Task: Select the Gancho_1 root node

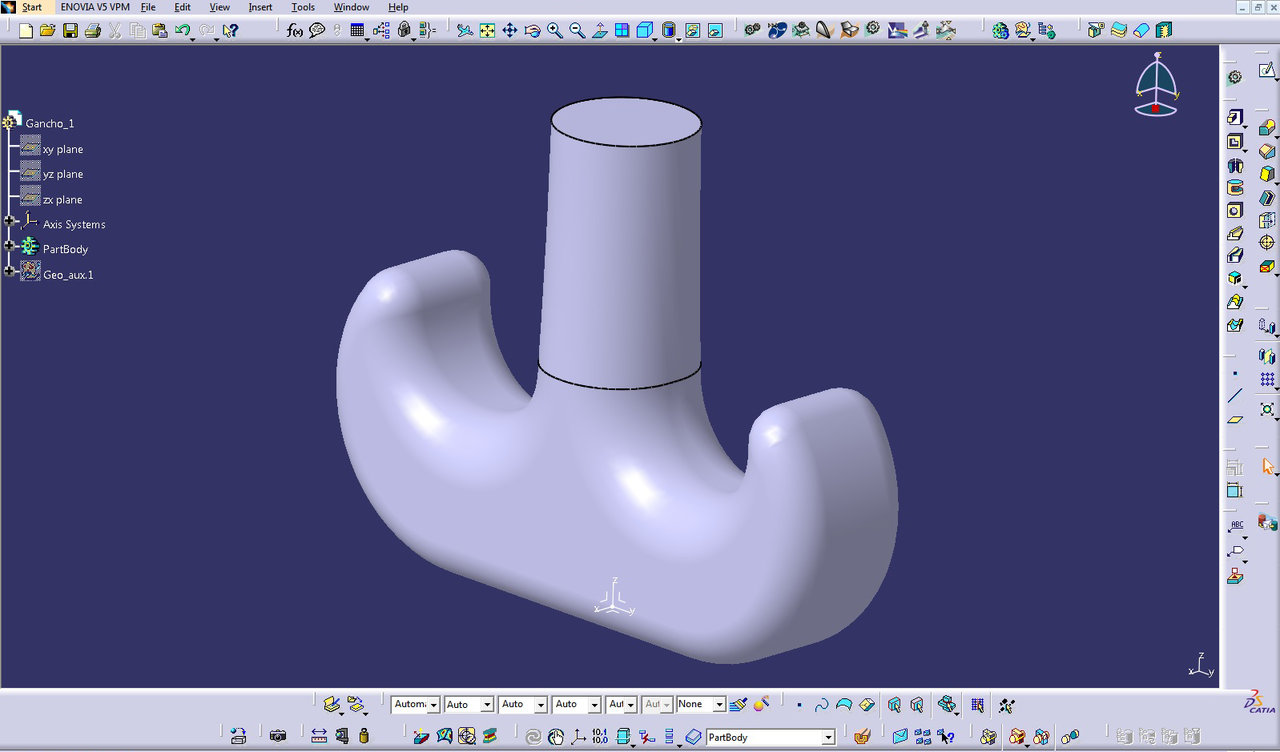Action: click(x=50, y=124)
